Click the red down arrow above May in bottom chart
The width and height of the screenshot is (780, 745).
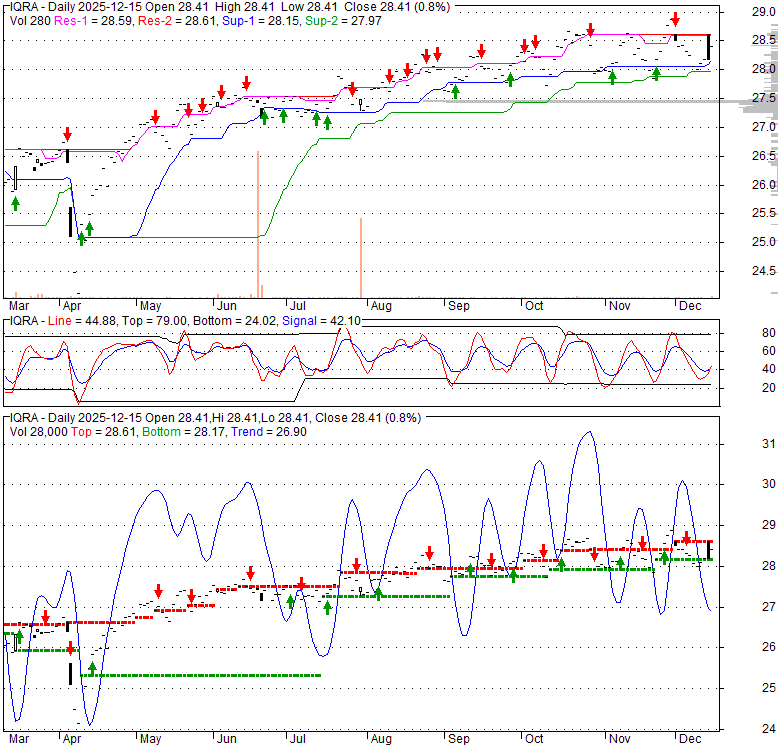pos(158,591)
